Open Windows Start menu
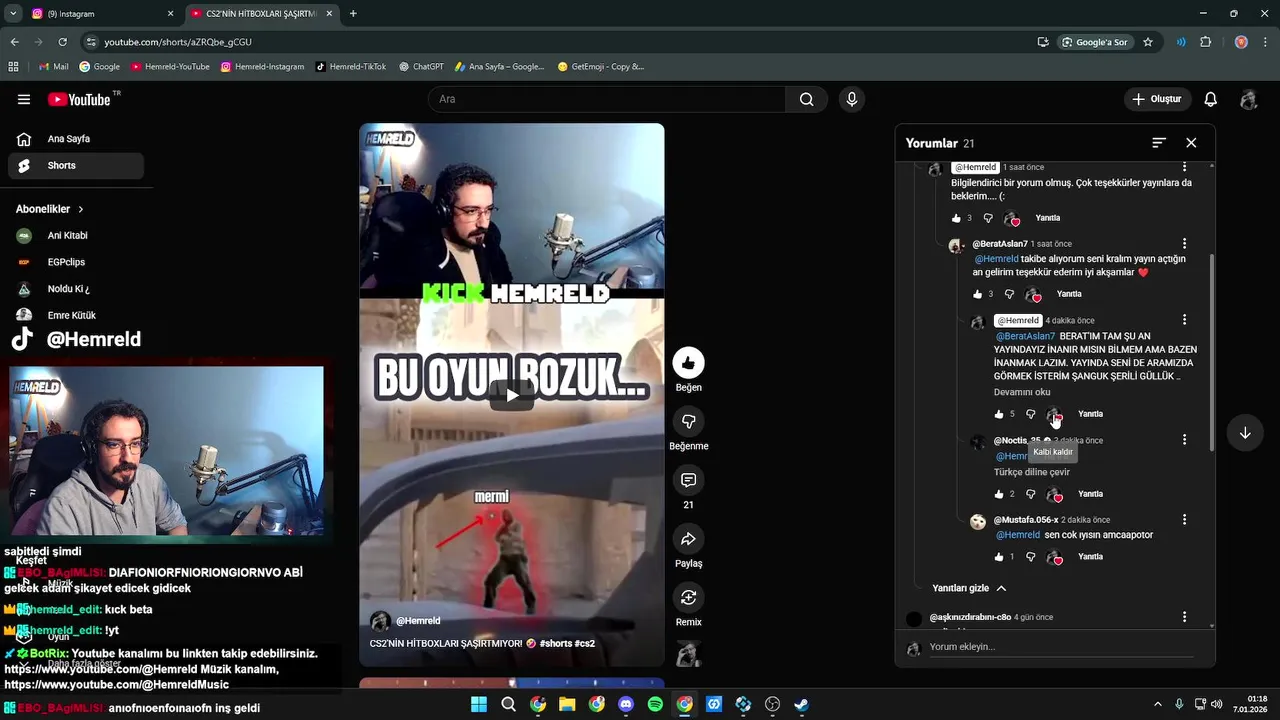 pyautogui.click(x=479, y=704)
